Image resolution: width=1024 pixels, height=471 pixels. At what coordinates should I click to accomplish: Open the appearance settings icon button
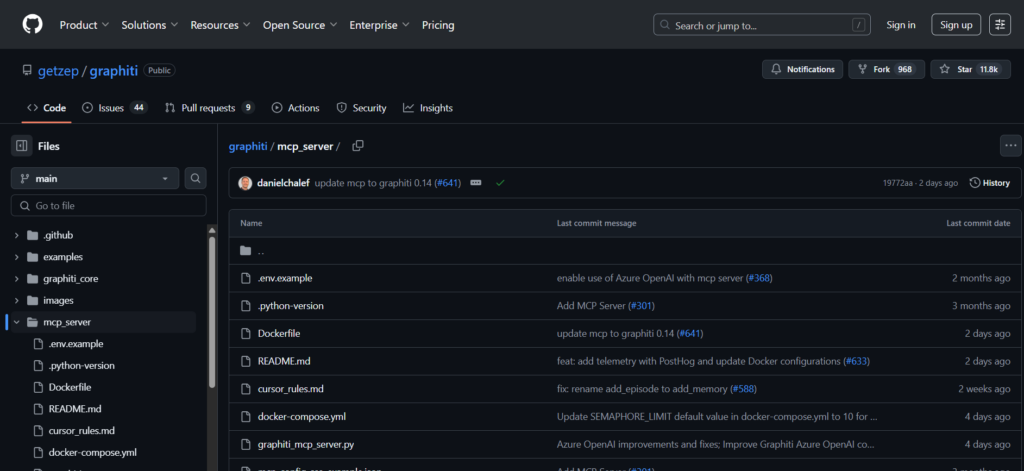tap(1000, 25)
